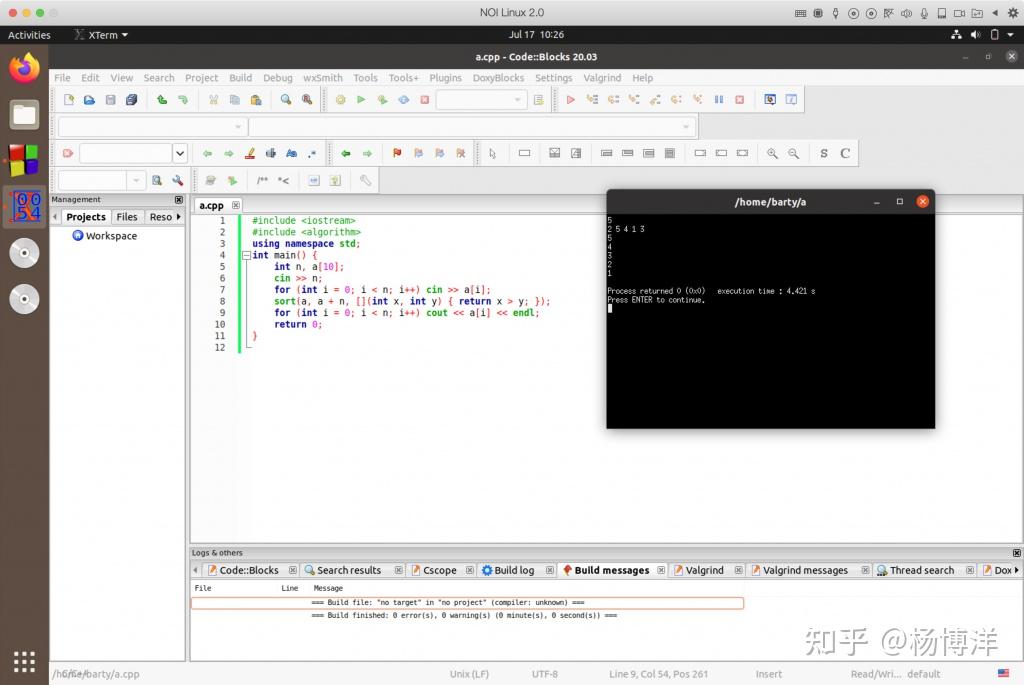Click the Build gear icon
The width and height of the screenshot is (1024, 685).
tap(340, 100)
